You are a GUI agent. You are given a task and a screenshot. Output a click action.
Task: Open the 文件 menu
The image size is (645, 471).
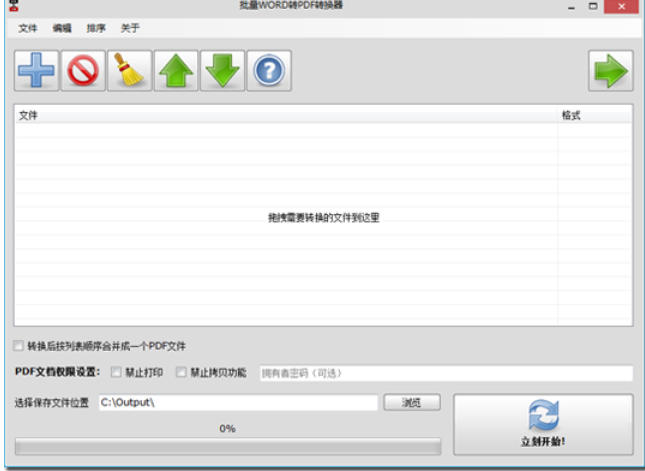tap(28, 28)
